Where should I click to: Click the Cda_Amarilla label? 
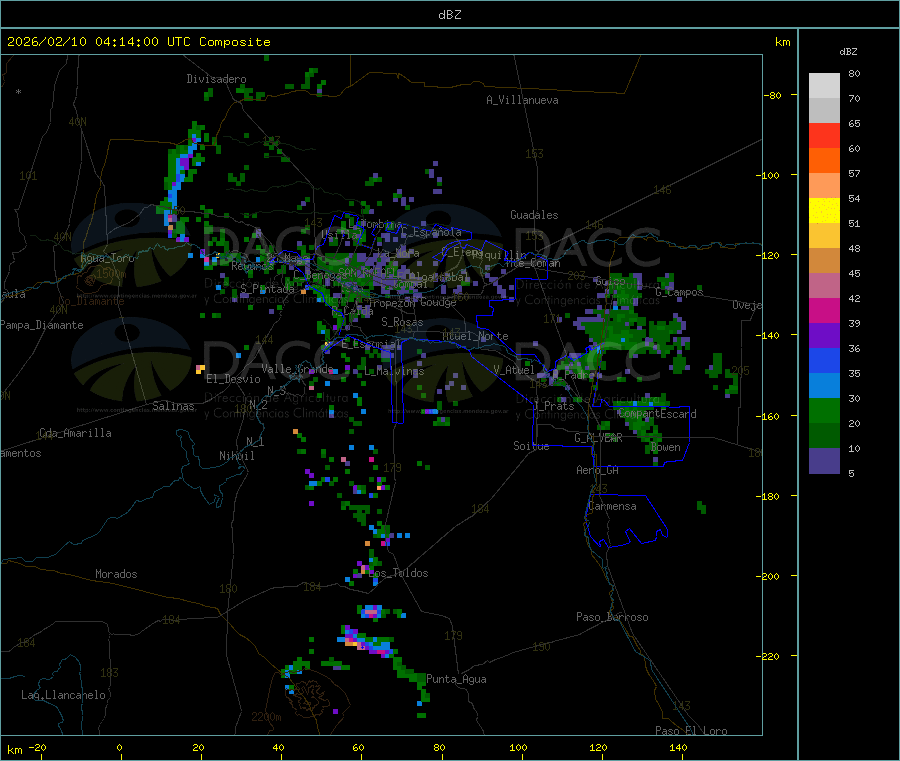[x=75, y=433]
